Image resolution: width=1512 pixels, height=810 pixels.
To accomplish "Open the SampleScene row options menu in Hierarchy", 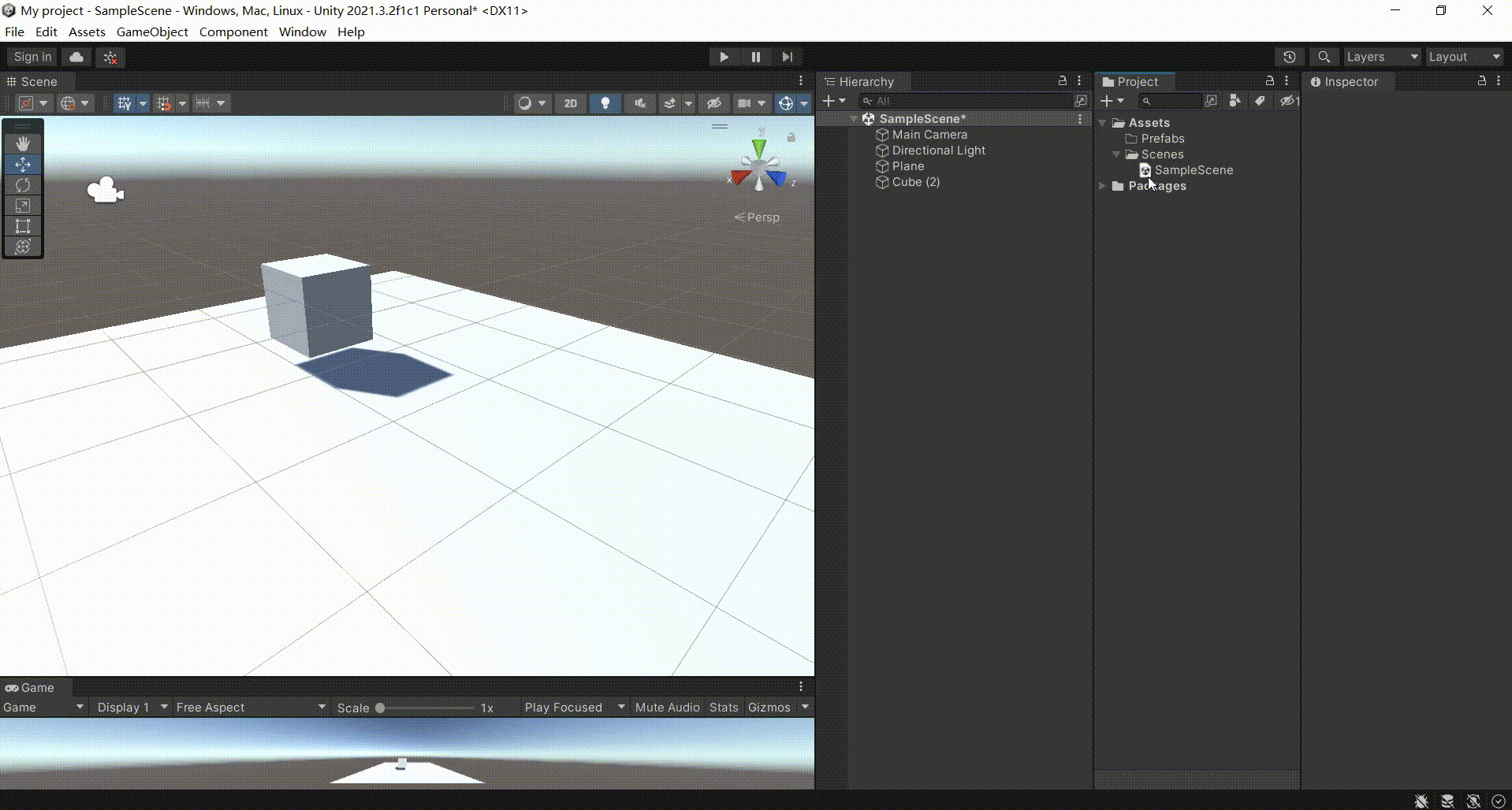I will click(1080, 119).
